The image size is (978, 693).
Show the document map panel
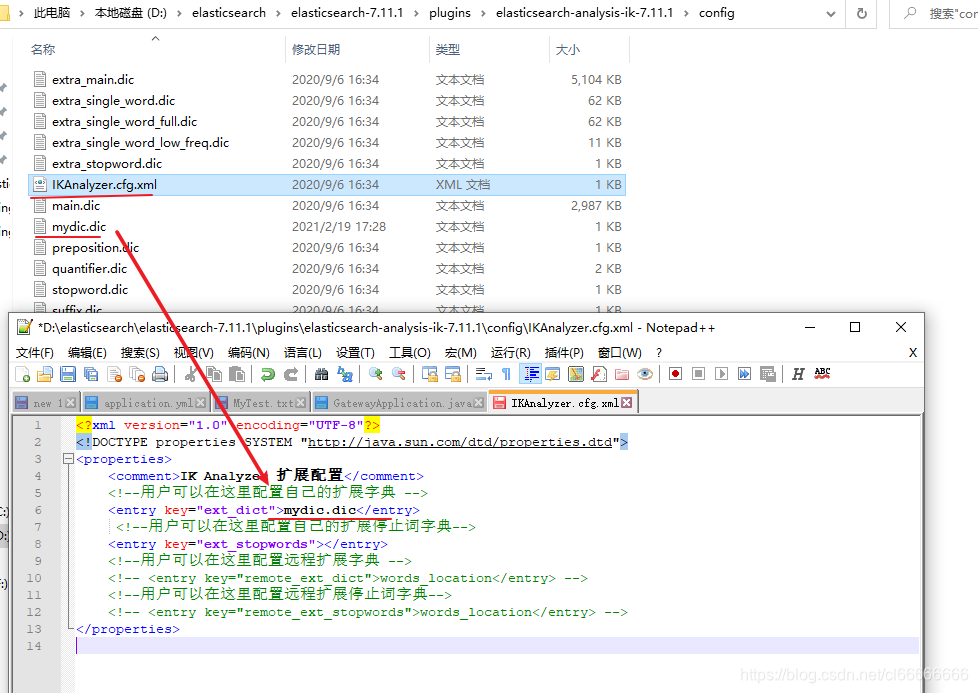[x=576, y=374]
